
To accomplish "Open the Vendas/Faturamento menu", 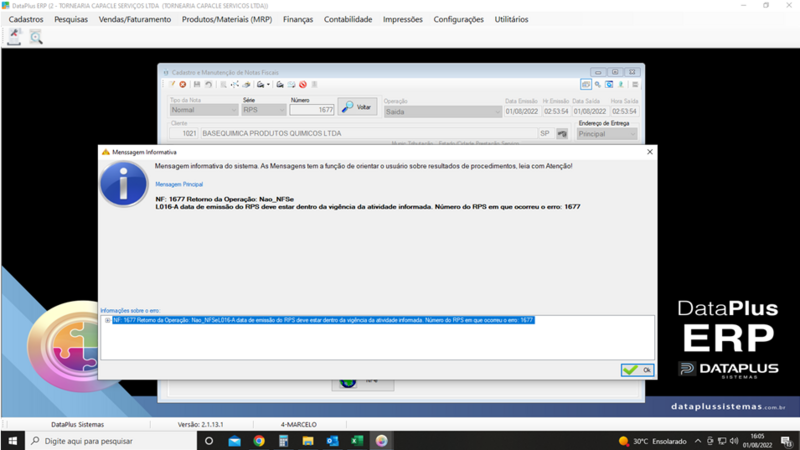I will pyautogui.click(x=135, y=19).
